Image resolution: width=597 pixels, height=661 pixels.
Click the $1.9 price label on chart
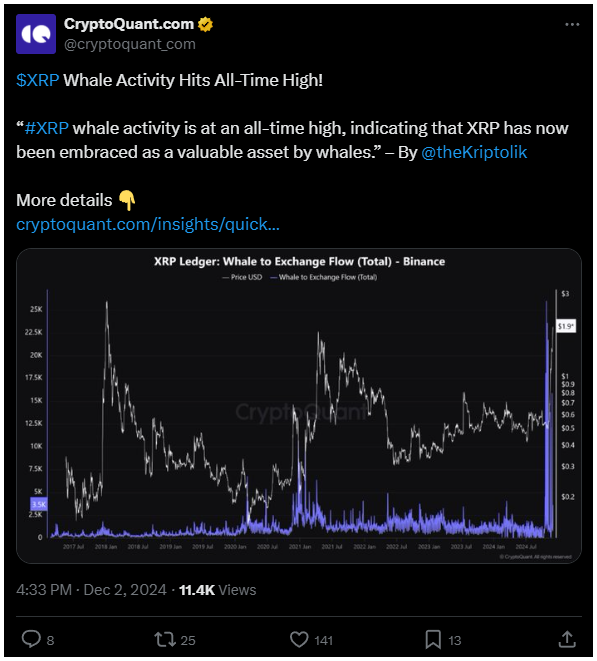pos(565,326)
